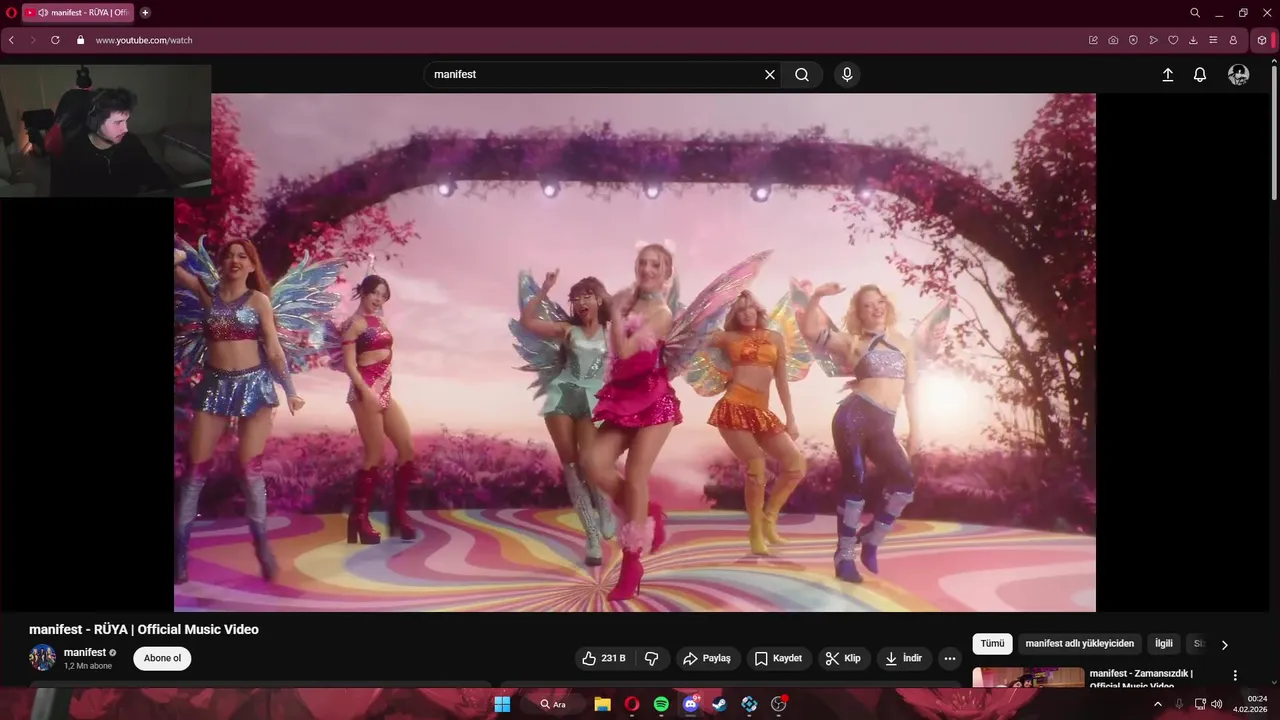Open Opera menu logo
This screenshot has height=720, width=1280.
(11, 13)
